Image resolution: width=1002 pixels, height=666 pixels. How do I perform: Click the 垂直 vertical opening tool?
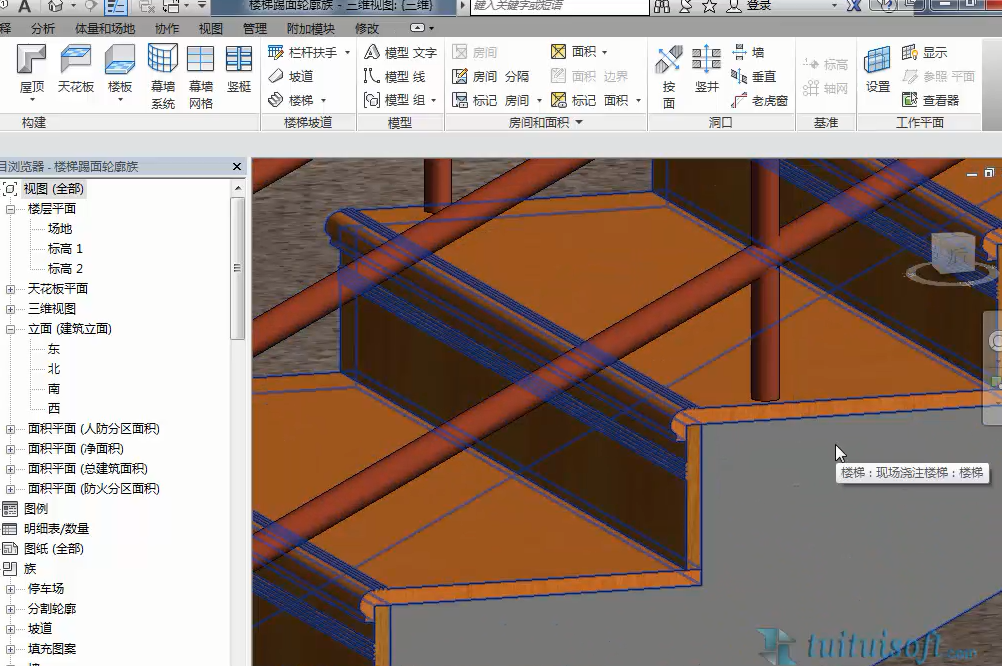pyautogui.click(x=753, y=77)
